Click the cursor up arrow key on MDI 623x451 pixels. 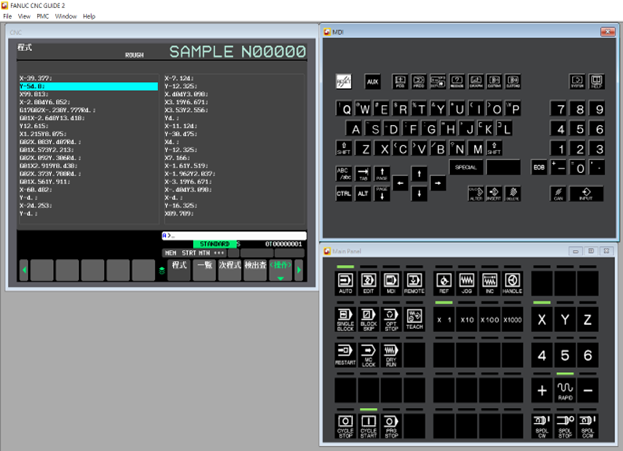(419, 174)
